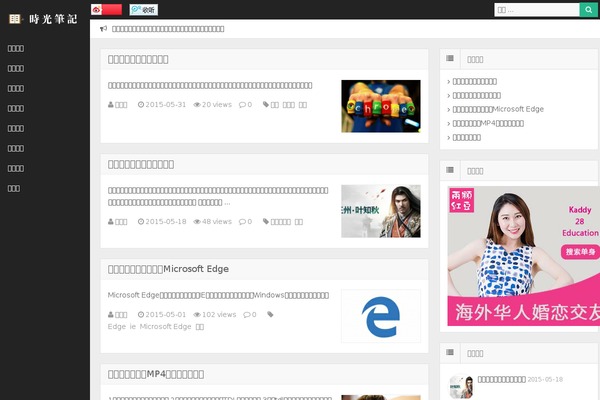Open the post title ending in Microsoft Edge
600x400 pixels.
coord(168,269)
